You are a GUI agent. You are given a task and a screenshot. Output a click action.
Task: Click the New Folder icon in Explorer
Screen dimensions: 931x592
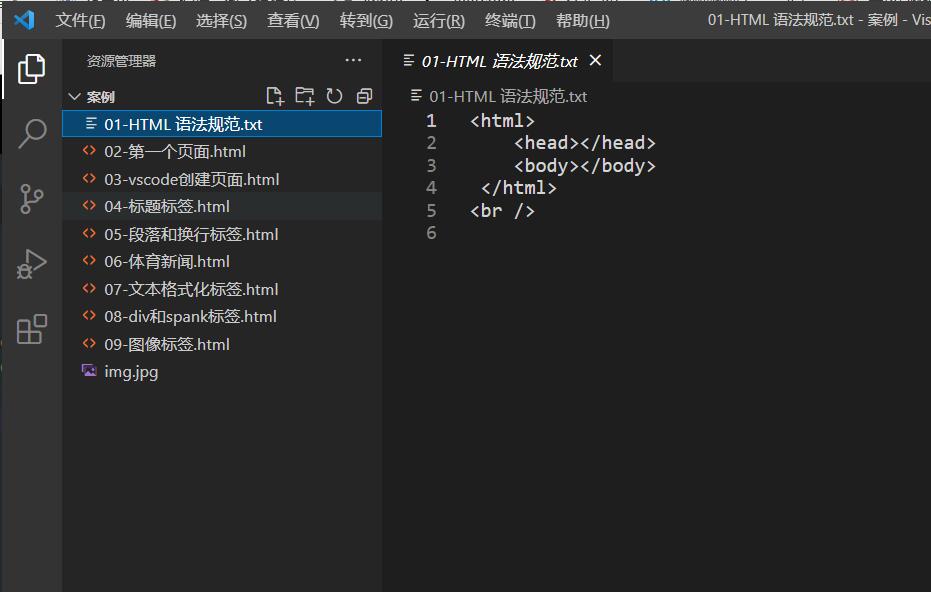click(305, 96)
